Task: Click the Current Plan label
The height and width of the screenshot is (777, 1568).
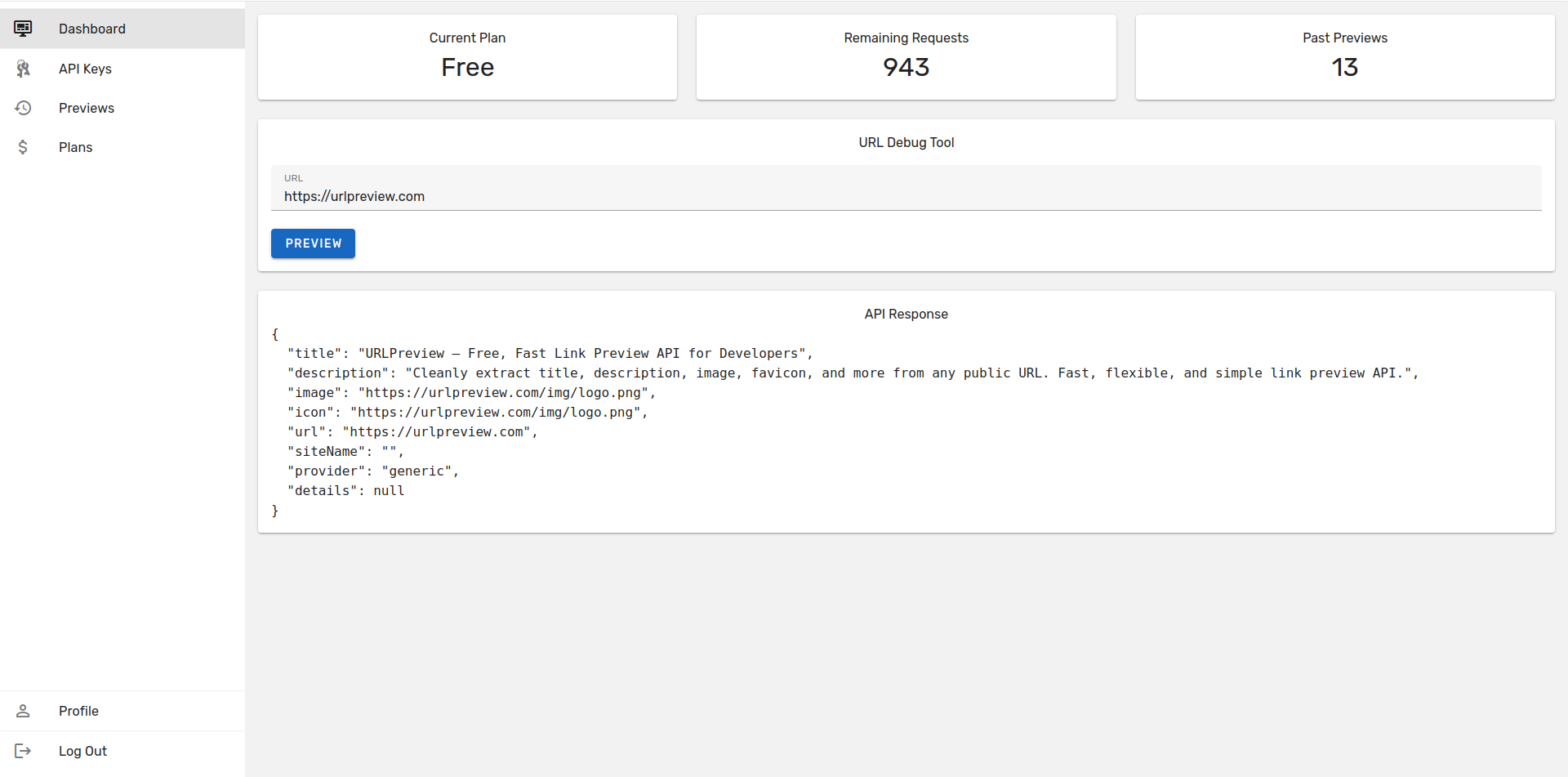Action: [467, 38]
